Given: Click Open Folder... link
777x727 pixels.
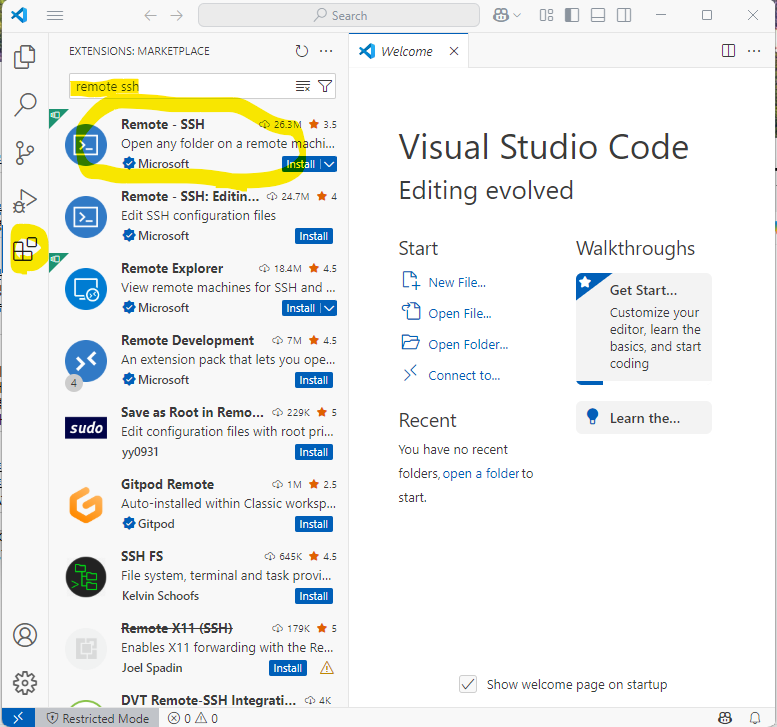Looking at the screenshot, I should [468, 344].
